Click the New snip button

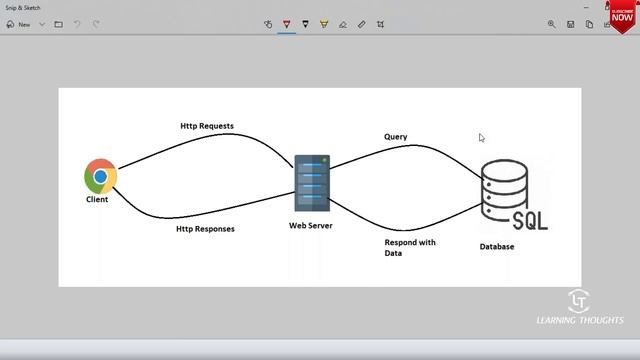pos(18,24)
